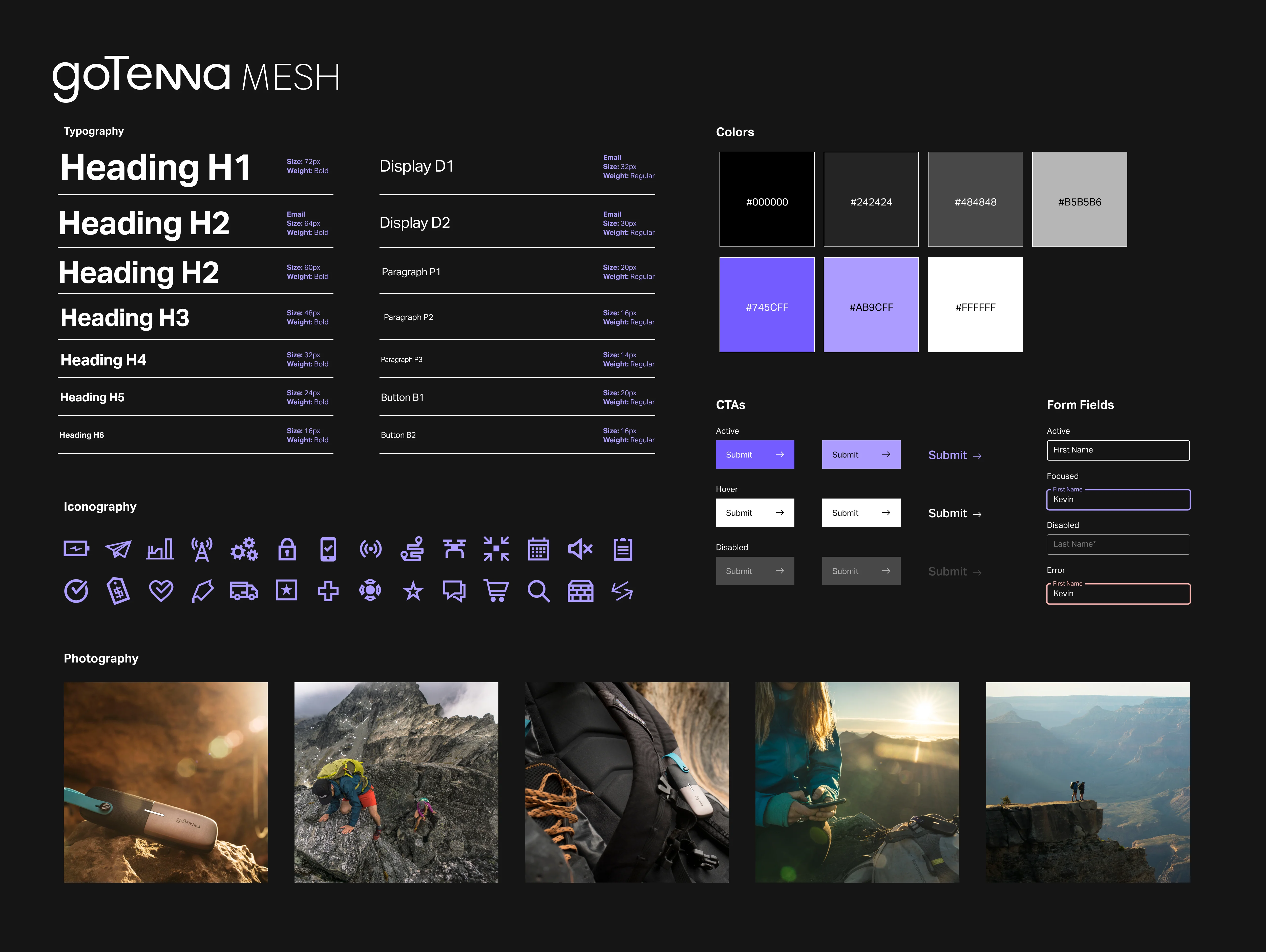Click the shopping cart icon
Image resolution: width=1266 pixels, height=952 pixels.
496,591
